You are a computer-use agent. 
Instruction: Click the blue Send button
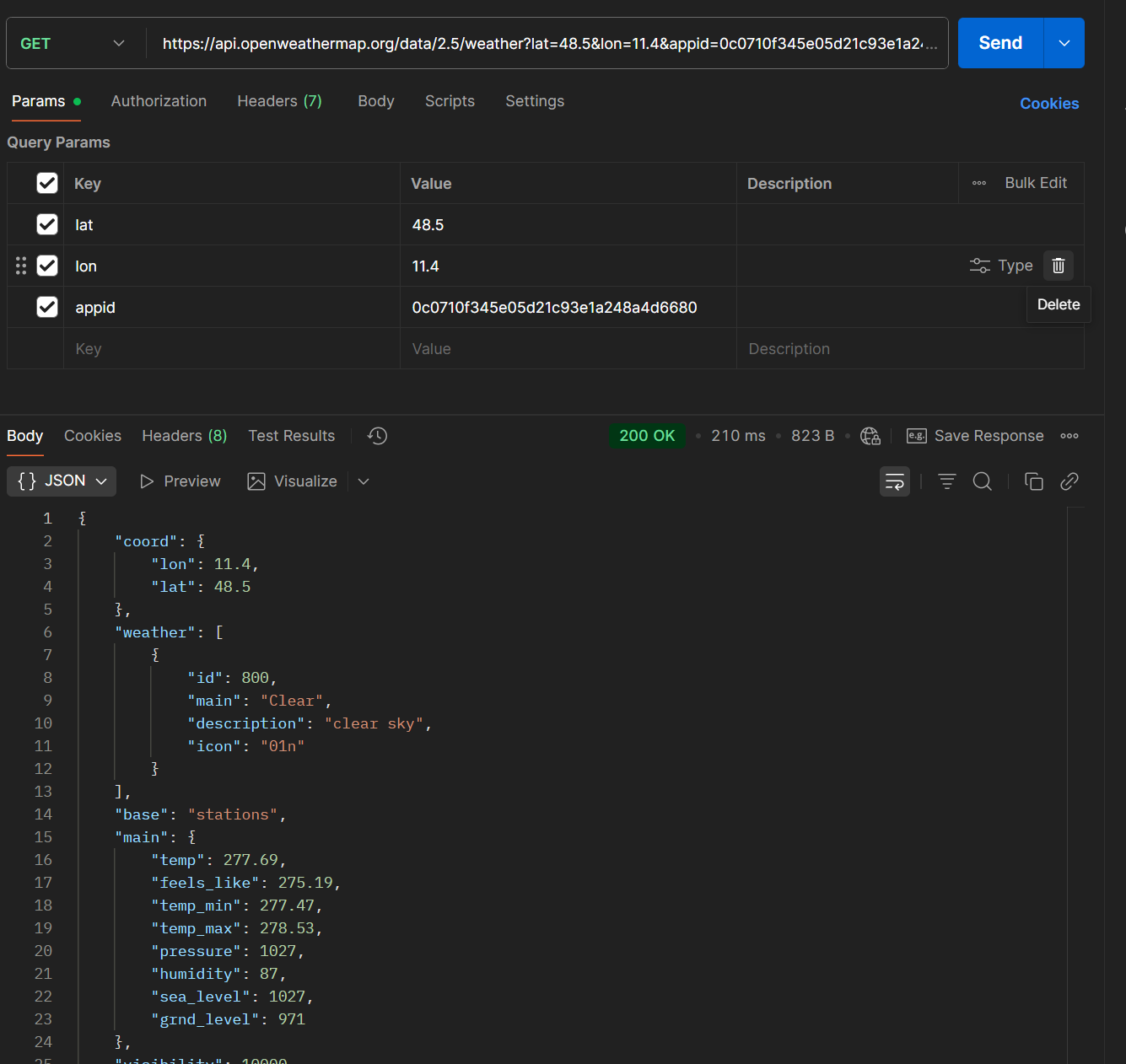pos(1000,43)
